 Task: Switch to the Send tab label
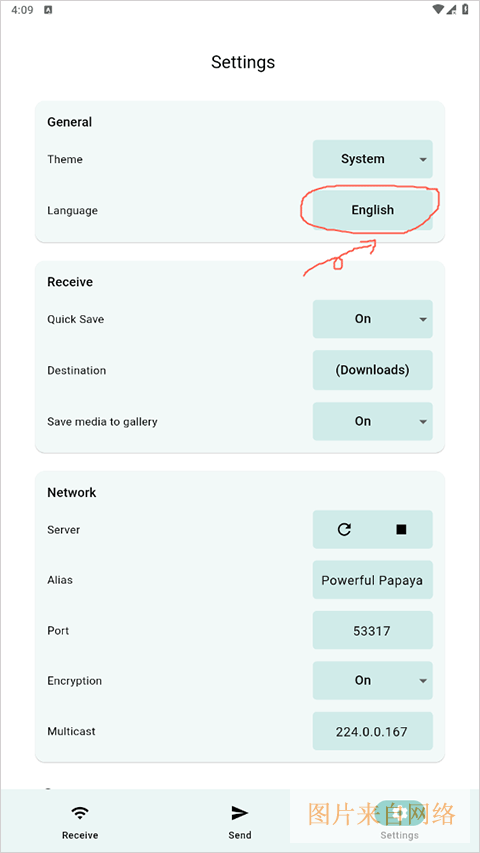coord(240,835)
